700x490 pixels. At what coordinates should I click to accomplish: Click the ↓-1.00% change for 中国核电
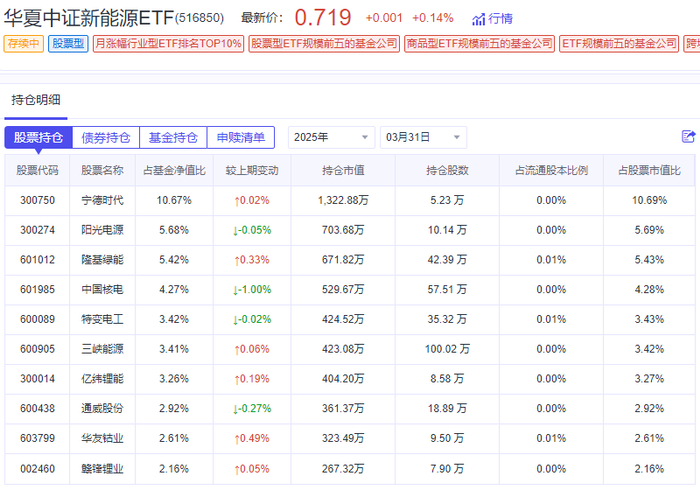pos(252,290)
